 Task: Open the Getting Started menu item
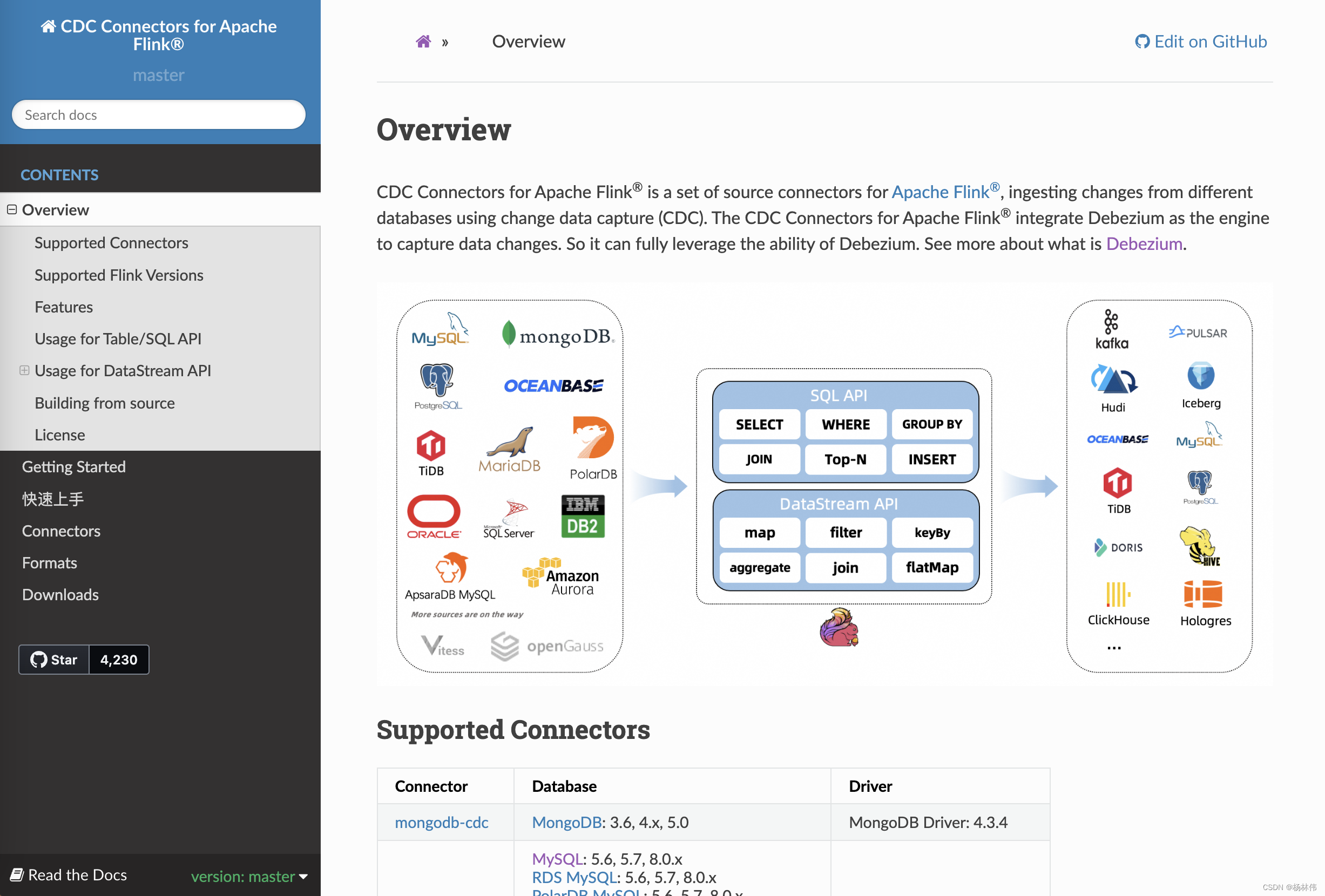(x=74, y=466)
